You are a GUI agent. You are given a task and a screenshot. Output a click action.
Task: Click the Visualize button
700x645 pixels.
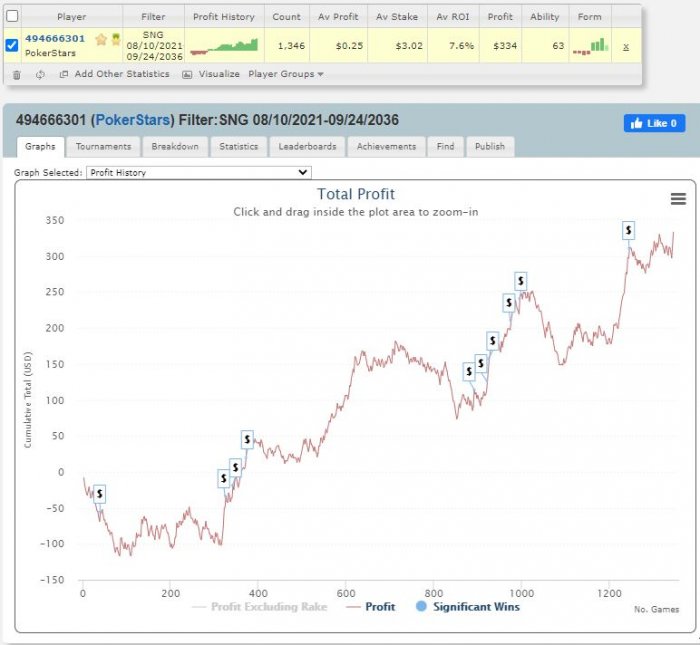click(211, 74)
